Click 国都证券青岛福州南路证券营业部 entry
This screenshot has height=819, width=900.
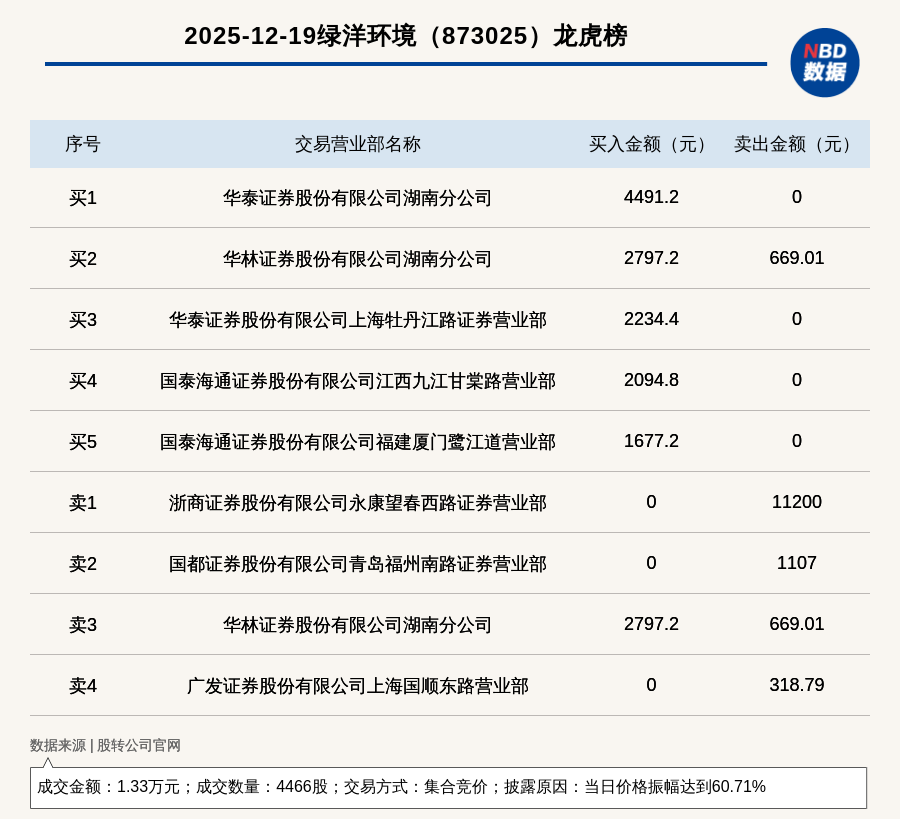coord(357,564)
